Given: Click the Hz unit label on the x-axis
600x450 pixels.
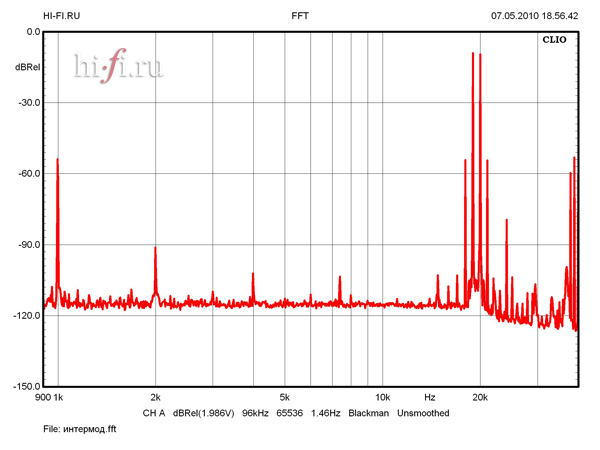Looking at the screenshot, I should point(430,397).
